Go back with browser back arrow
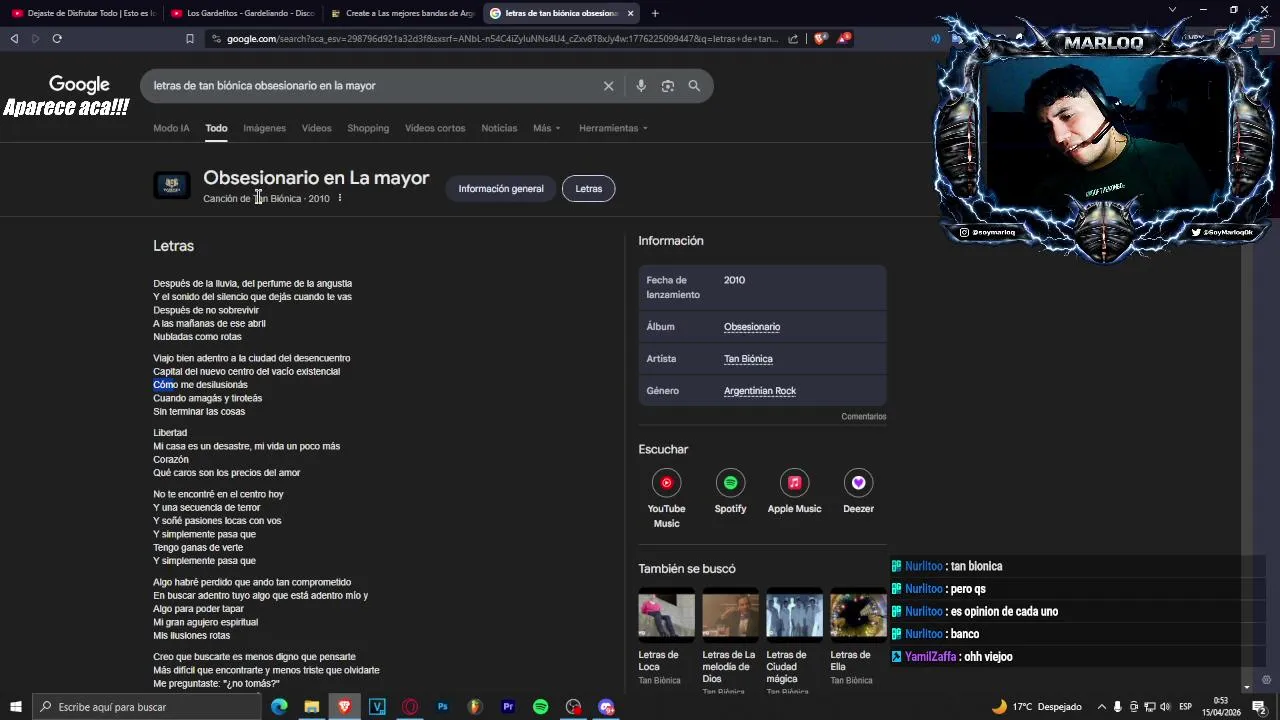Image resolution: width=1280 pixels, height=720 pixels. click(x=14, y=39)
